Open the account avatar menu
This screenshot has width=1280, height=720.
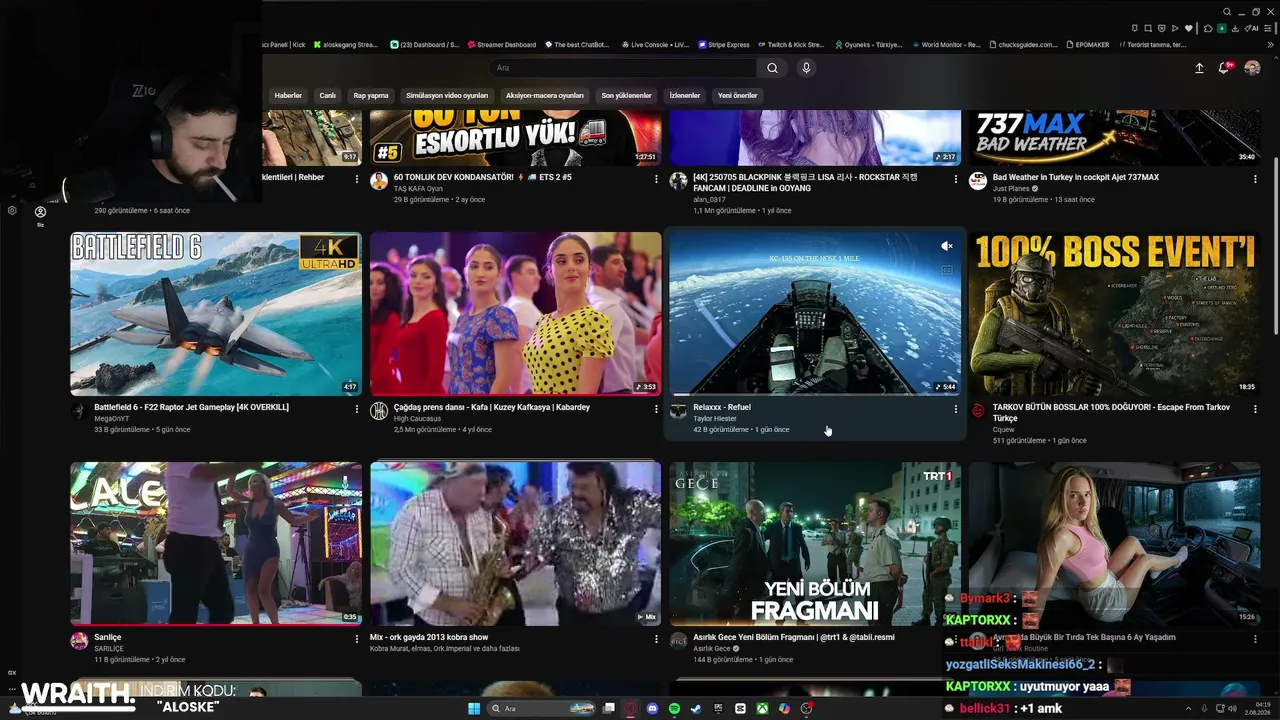coord(1252,68)
